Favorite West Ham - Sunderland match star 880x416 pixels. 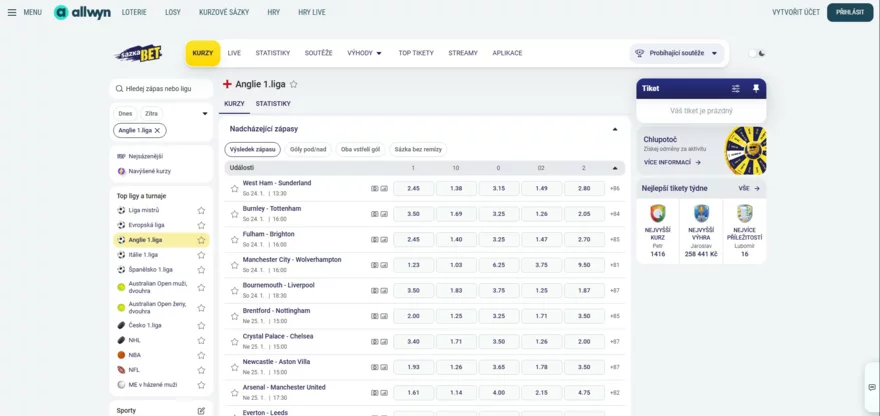coord(235,189)
